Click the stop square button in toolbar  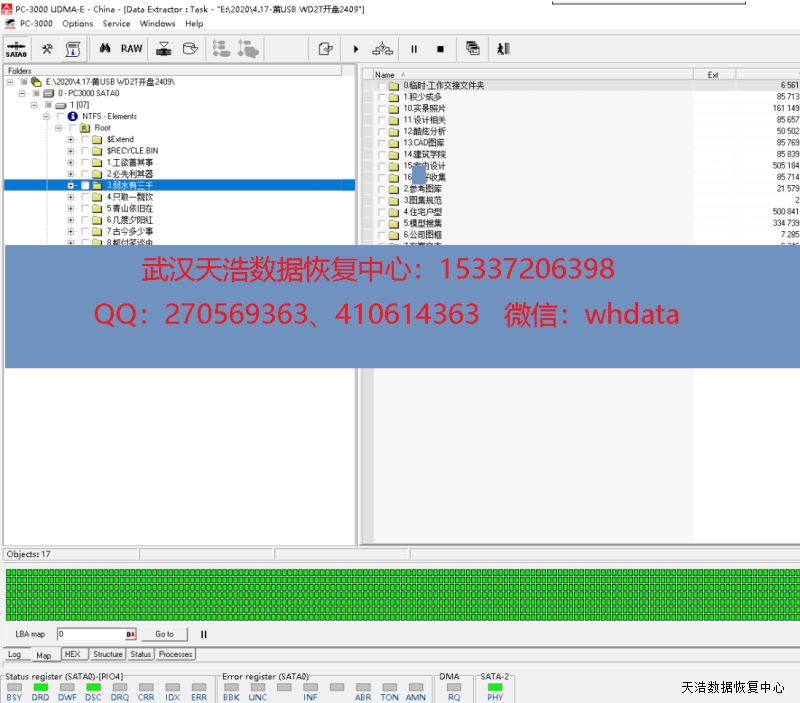pos(440,48)
